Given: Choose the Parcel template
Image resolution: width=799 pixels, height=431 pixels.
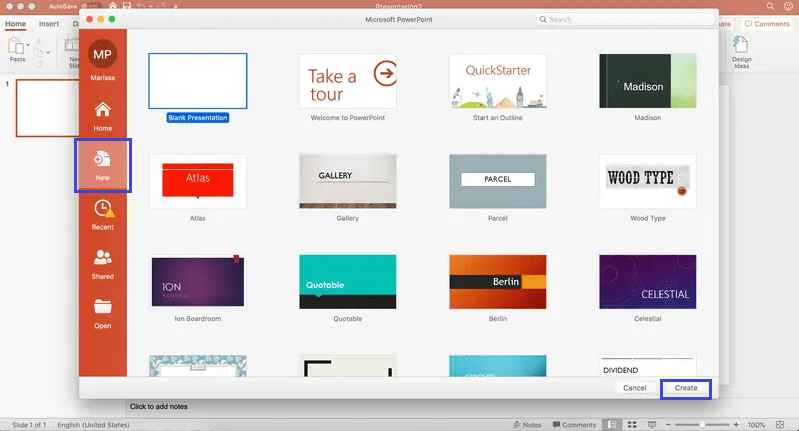Looking at the screenshot, I should click(x=497, y=181).
